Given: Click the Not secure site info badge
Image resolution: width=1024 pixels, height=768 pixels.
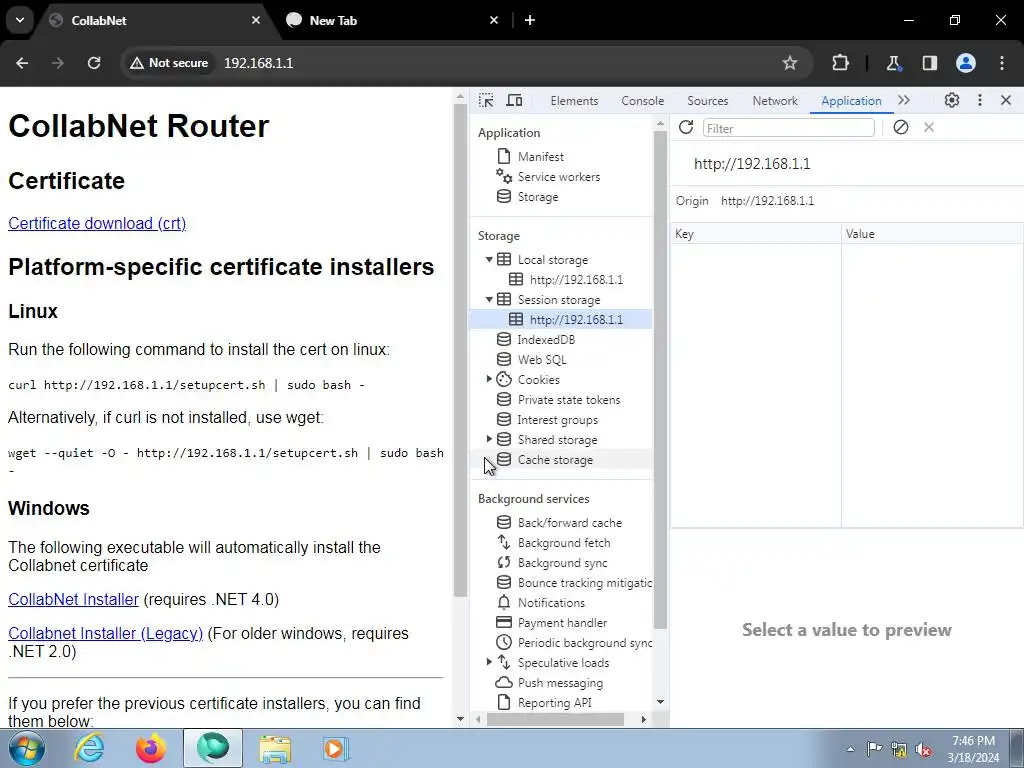Looking at the screenshot, I should click(168, 63).
